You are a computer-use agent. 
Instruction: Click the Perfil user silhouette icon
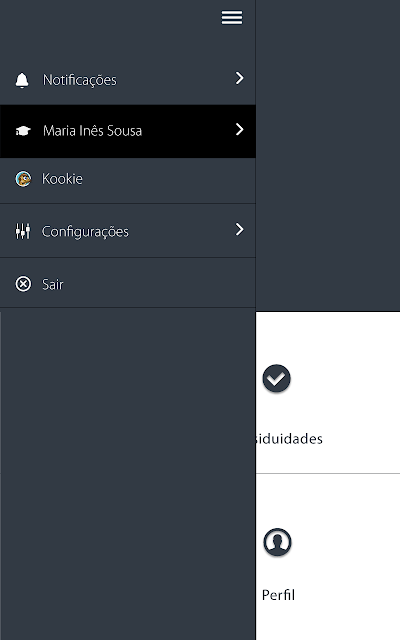click(x=277, y=542)
